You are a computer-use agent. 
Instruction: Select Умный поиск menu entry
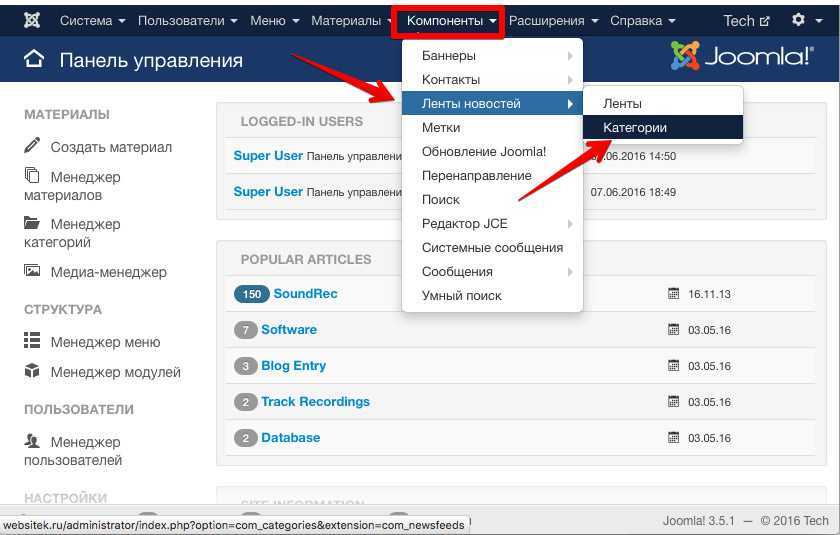(462, 295)
